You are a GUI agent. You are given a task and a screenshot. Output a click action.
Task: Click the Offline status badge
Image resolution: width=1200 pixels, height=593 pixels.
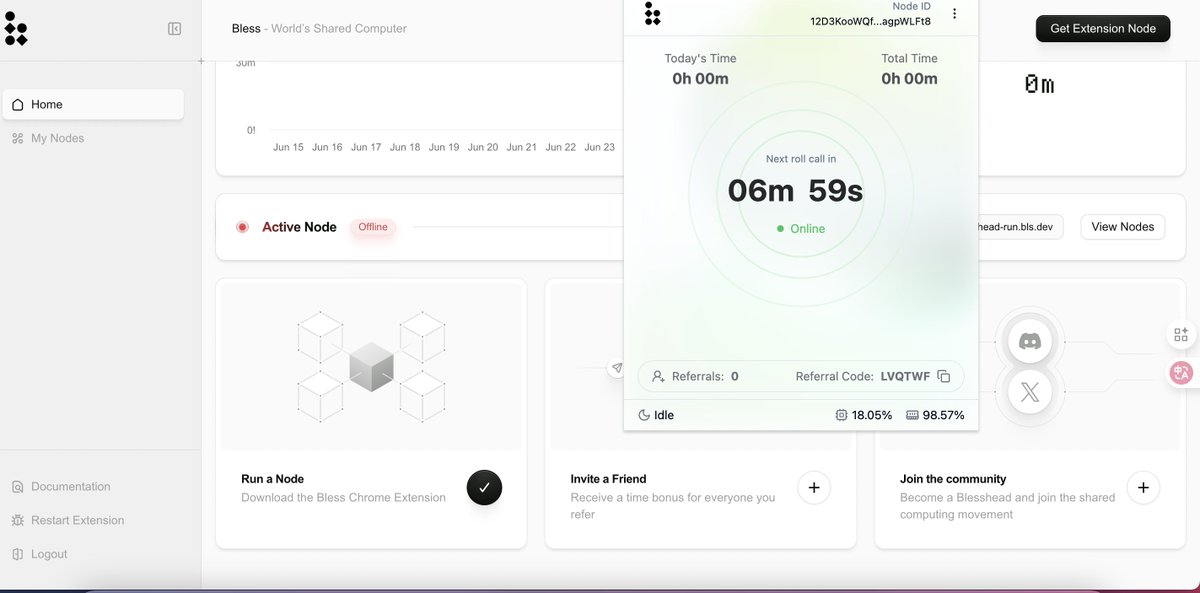tap(373, 227)
